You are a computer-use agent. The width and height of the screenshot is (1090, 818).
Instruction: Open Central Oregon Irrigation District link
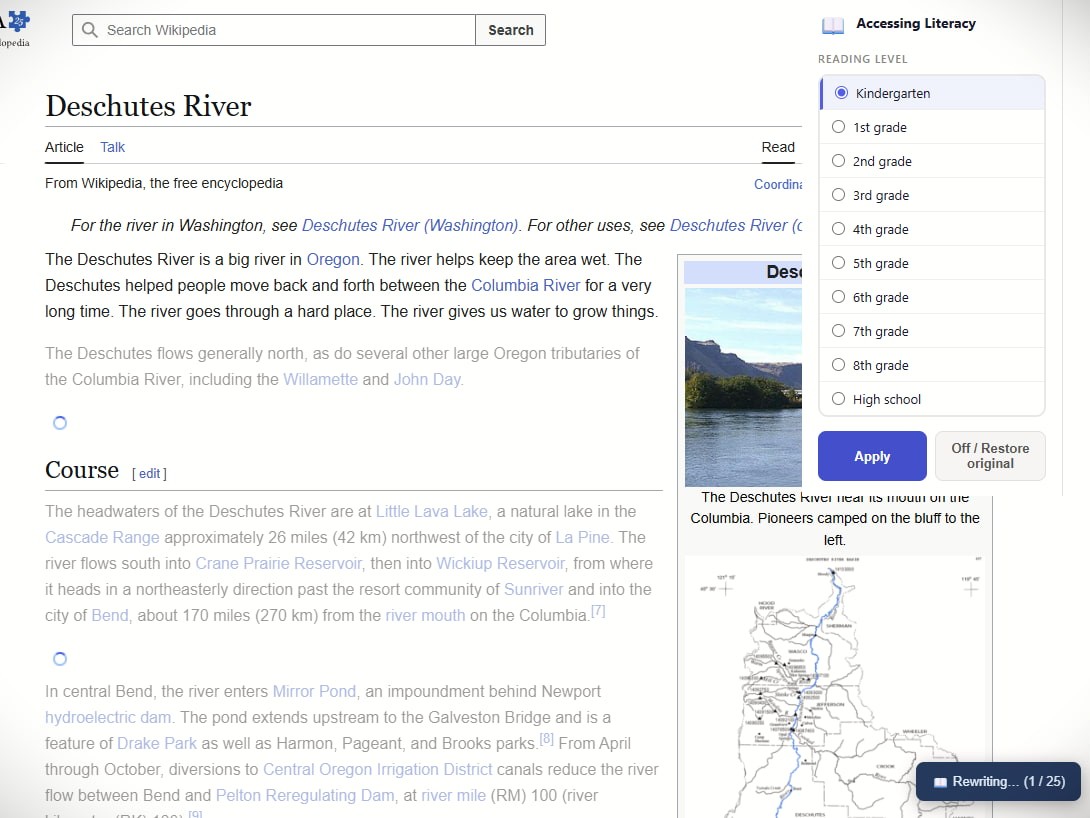tap(377, 770)
